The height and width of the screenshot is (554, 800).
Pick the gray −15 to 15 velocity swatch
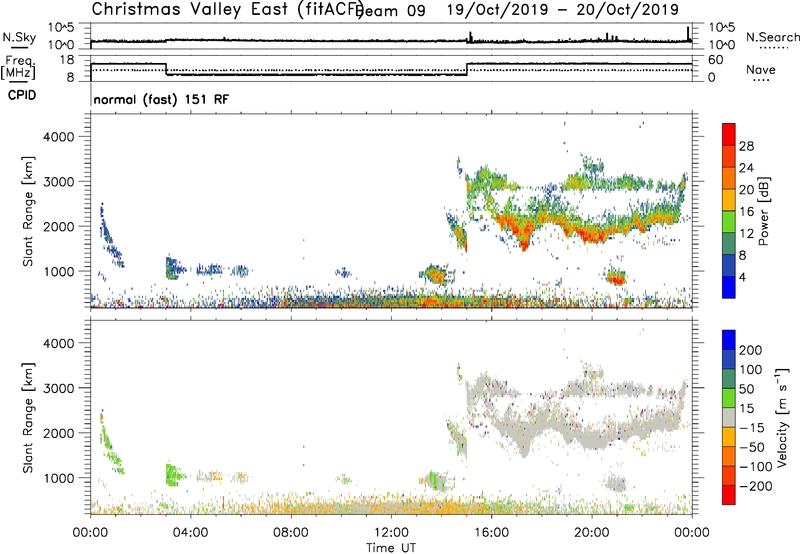[x=729, y=418]
